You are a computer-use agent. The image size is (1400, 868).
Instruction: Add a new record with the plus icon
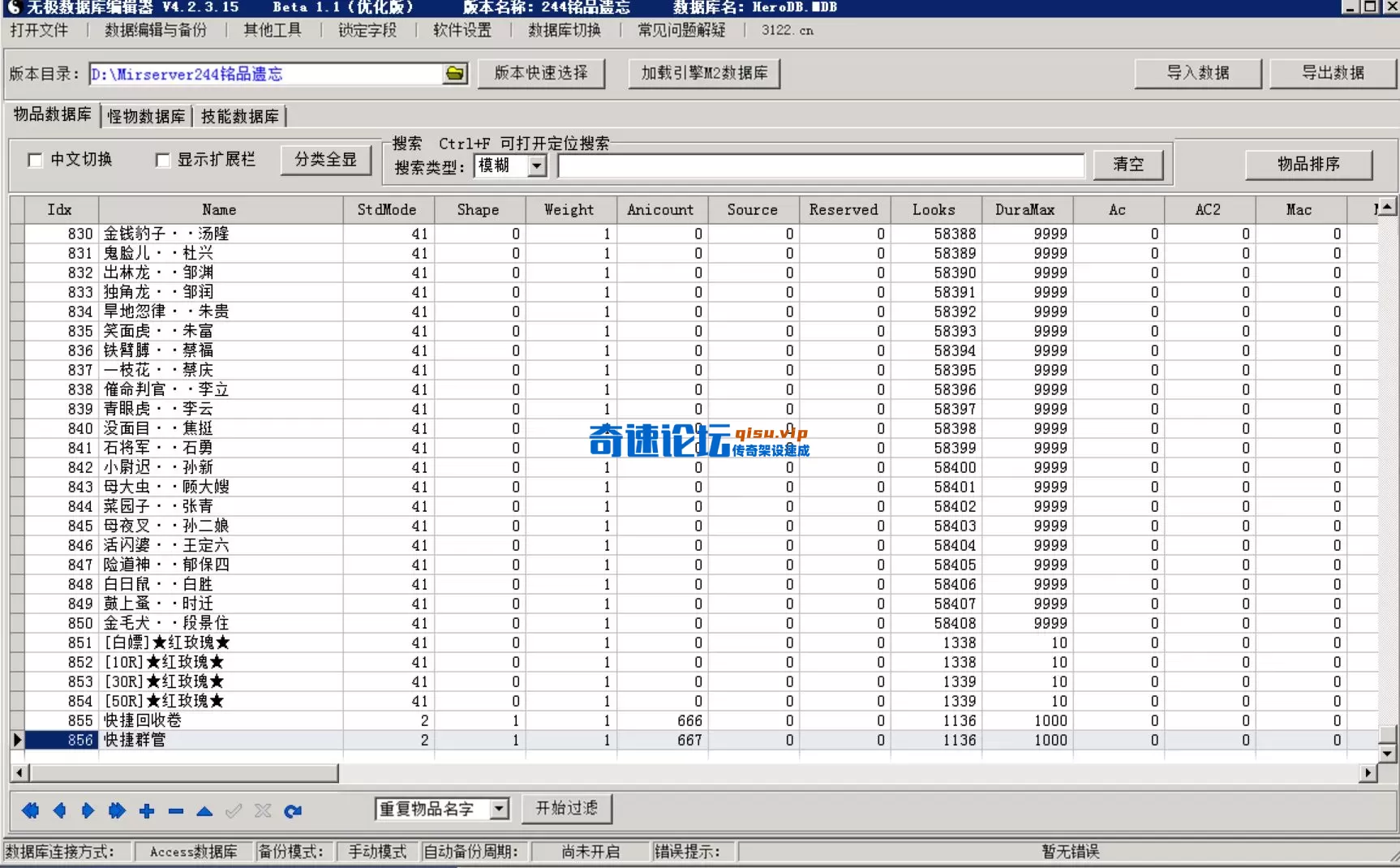146,810
